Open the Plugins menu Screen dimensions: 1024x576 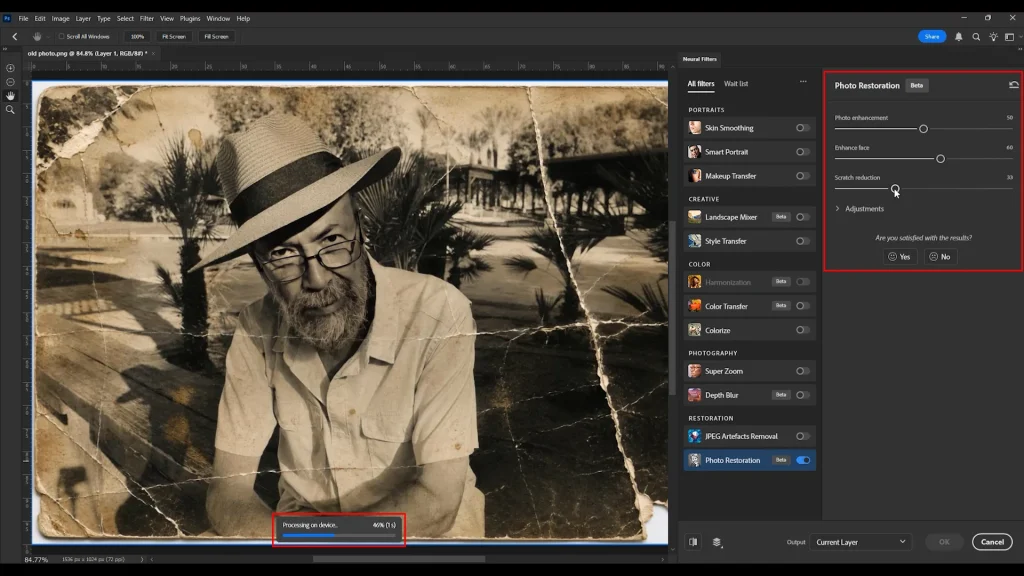tap(190, 18)
